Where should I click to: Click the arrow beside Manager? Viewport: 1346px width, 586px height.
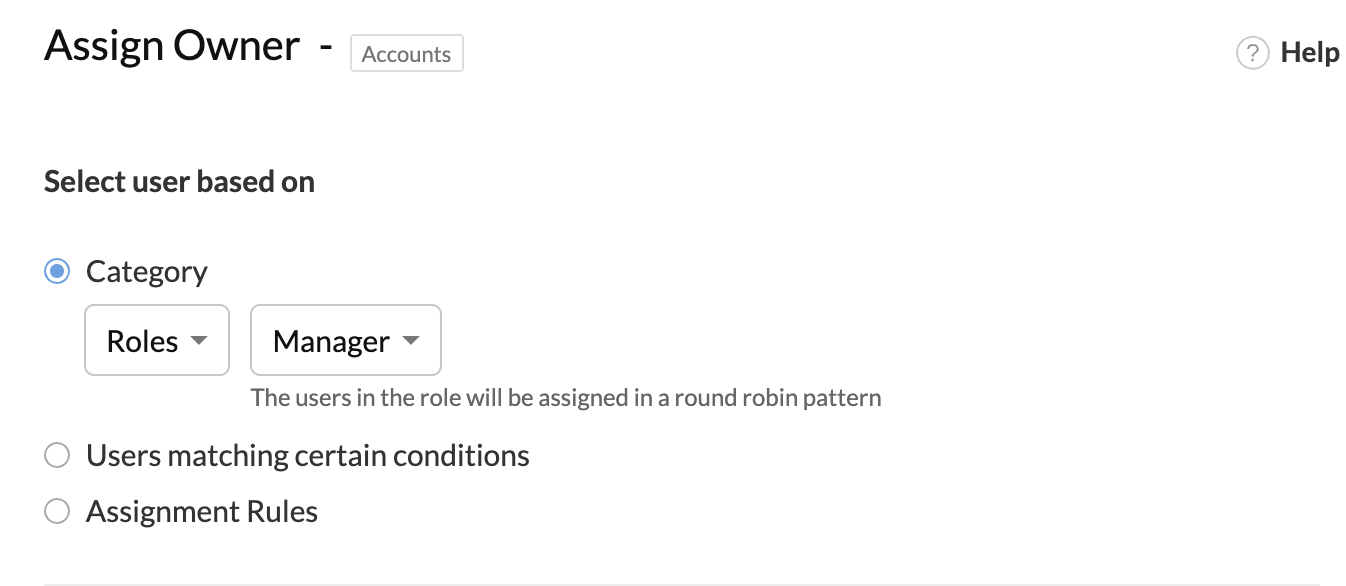pyautogui.click(x=410, y=341)
